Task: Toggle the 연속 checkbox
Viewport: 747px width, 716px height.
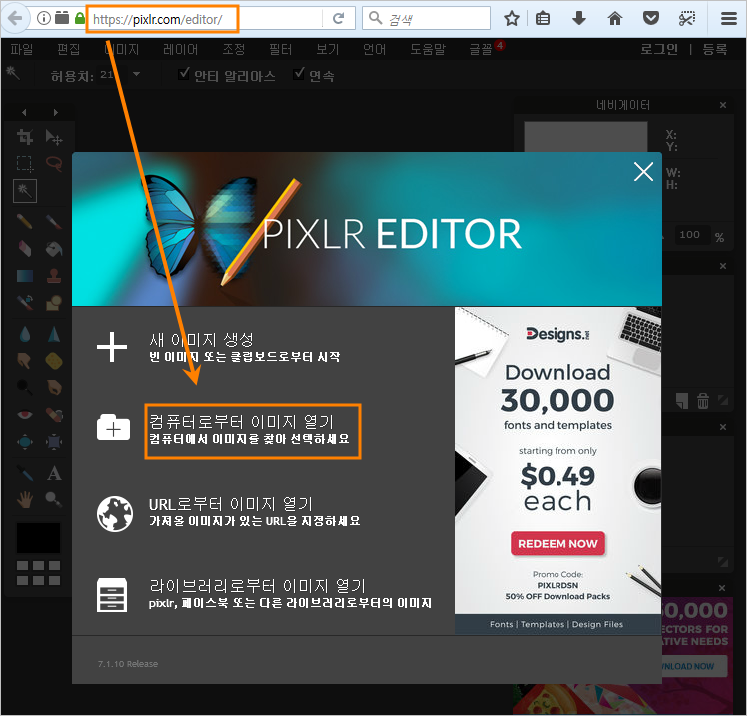Action: [299, 74]
